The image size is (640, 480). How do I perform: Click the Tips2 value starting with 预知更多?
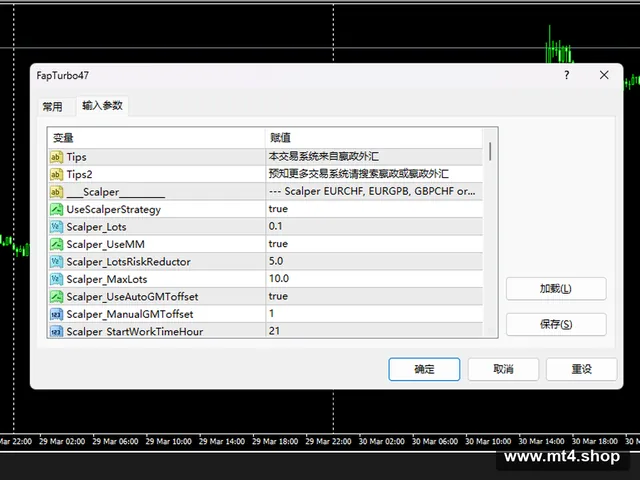point(358,174)
